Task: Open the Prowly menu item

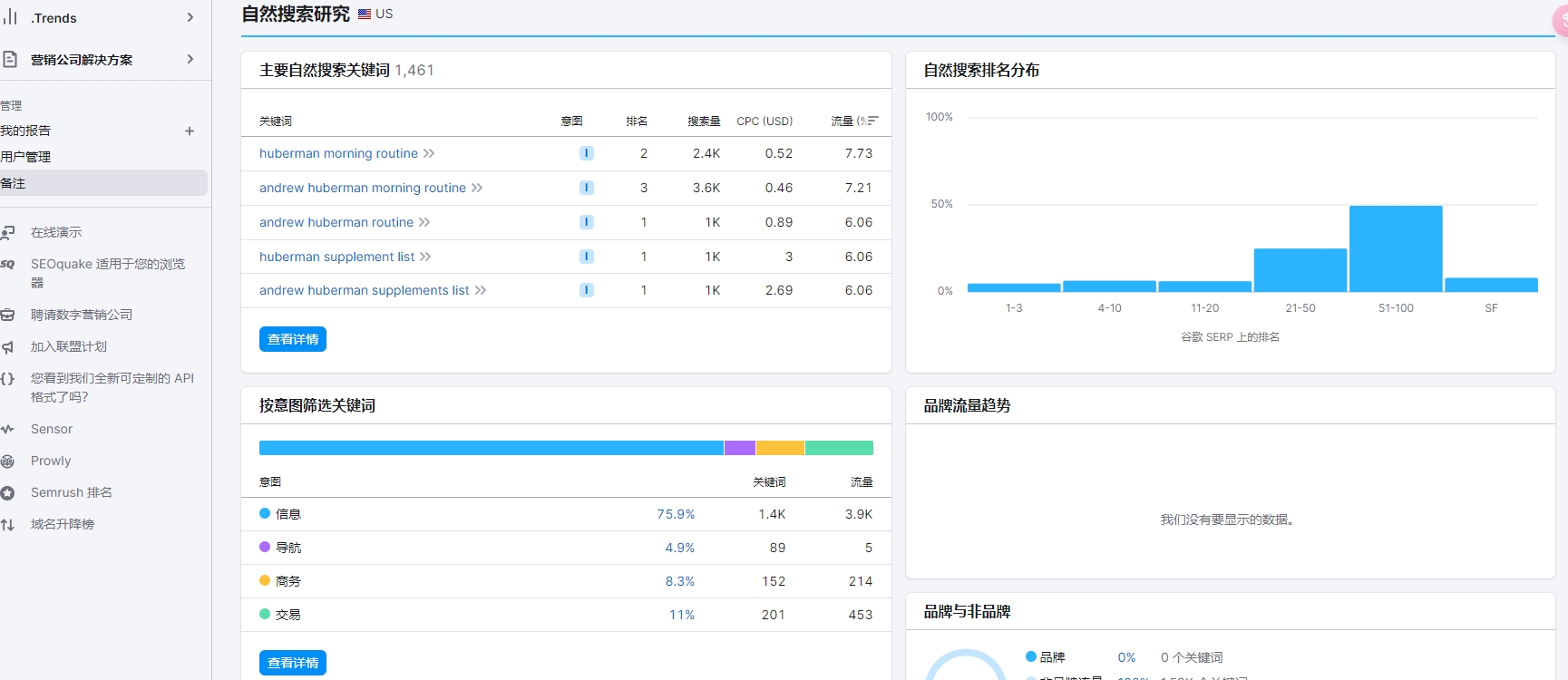Action: tap(51, 461)
